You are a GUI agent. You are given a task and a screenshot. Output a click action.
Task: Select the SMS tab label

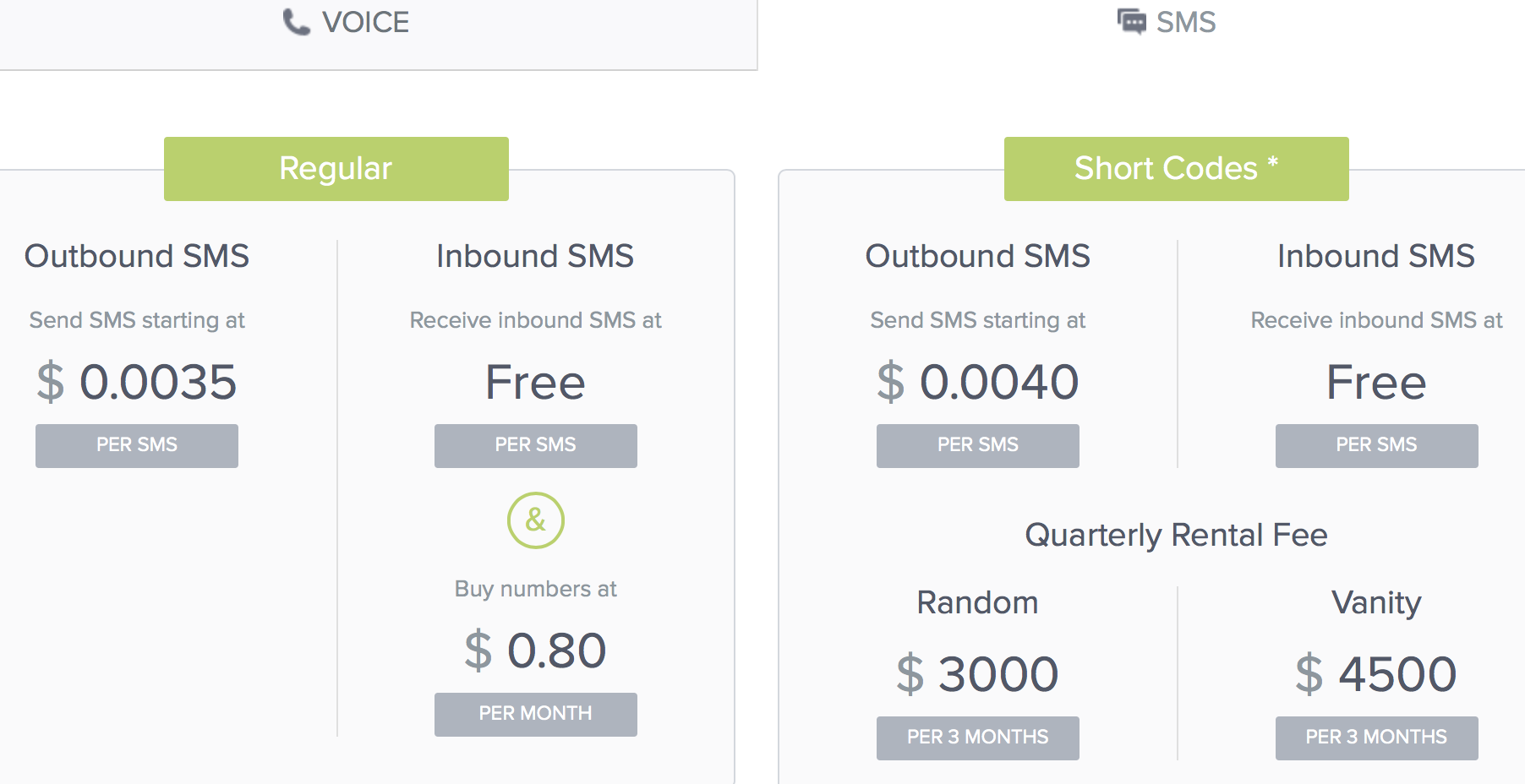coord(1185,22)
